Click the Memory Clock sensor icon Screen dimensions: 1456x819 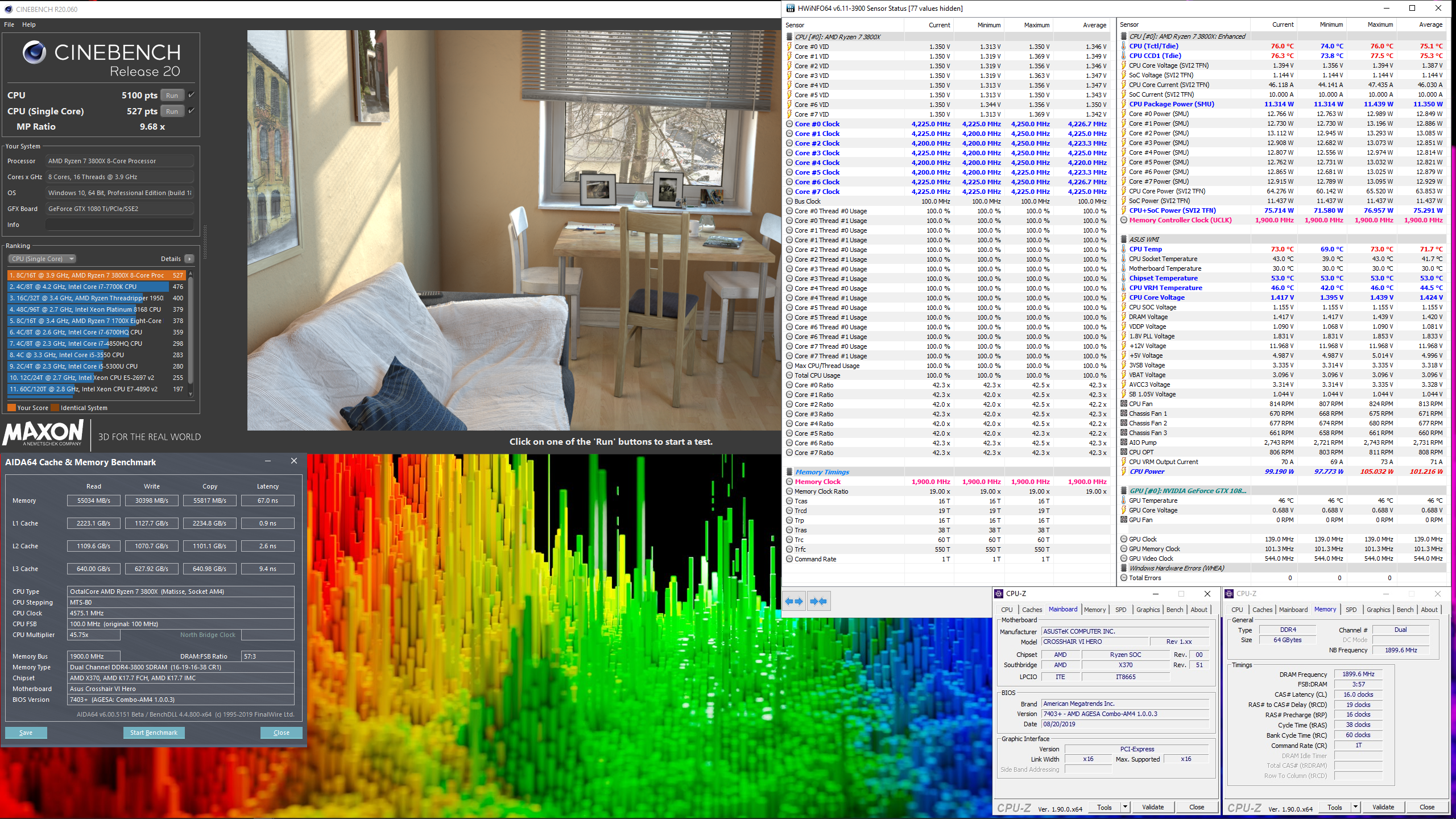click(x=789, y=482)
